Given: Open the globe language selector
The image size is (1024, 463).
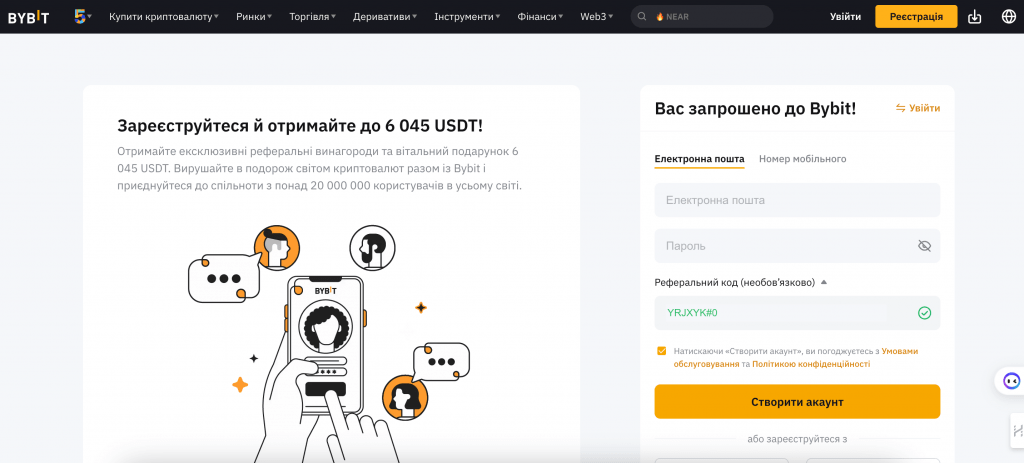Looking at the screenshot, I should pyautogui.click(x=1008, y=17).
